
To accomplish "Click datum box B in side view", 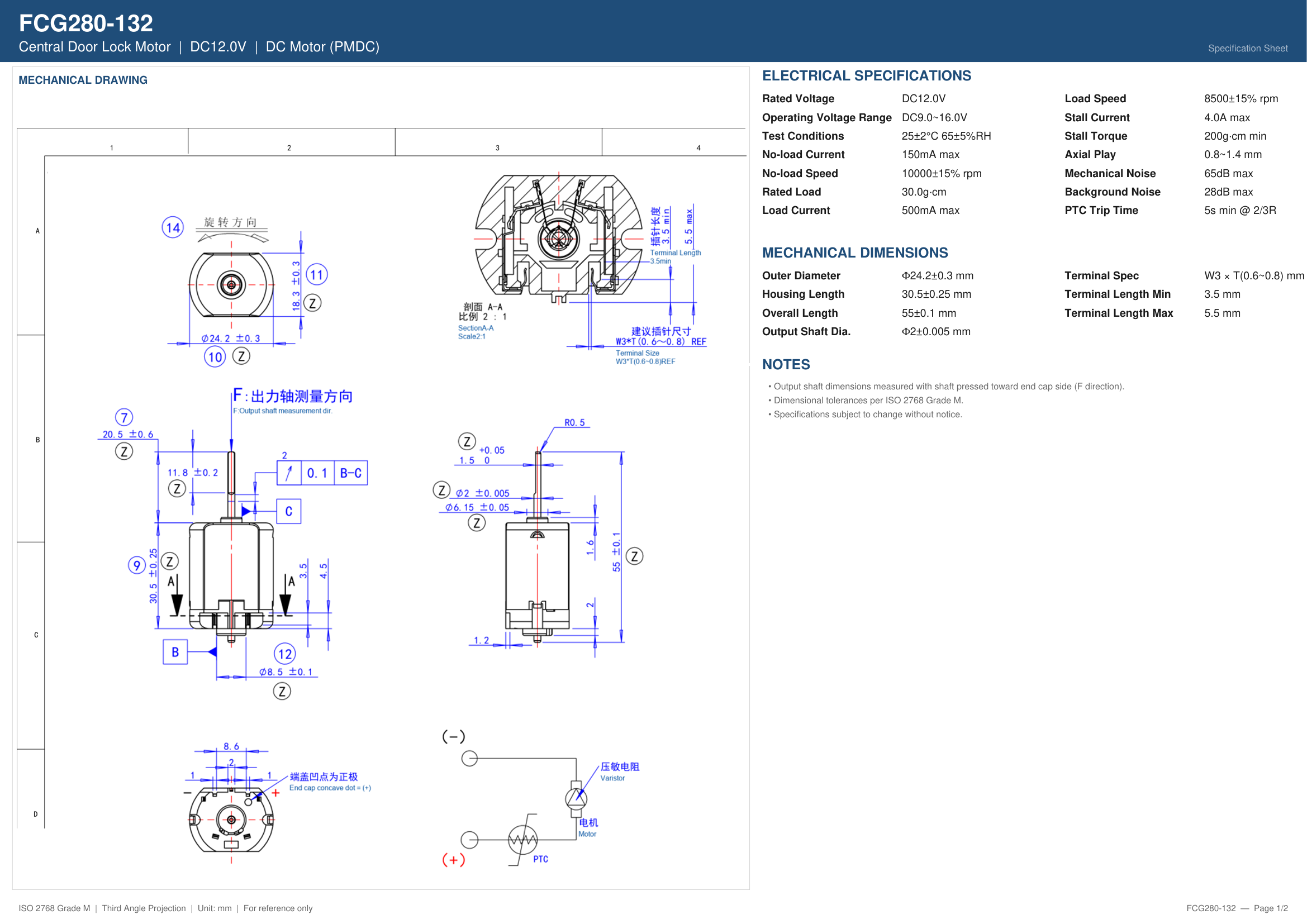I will (175, 652).
